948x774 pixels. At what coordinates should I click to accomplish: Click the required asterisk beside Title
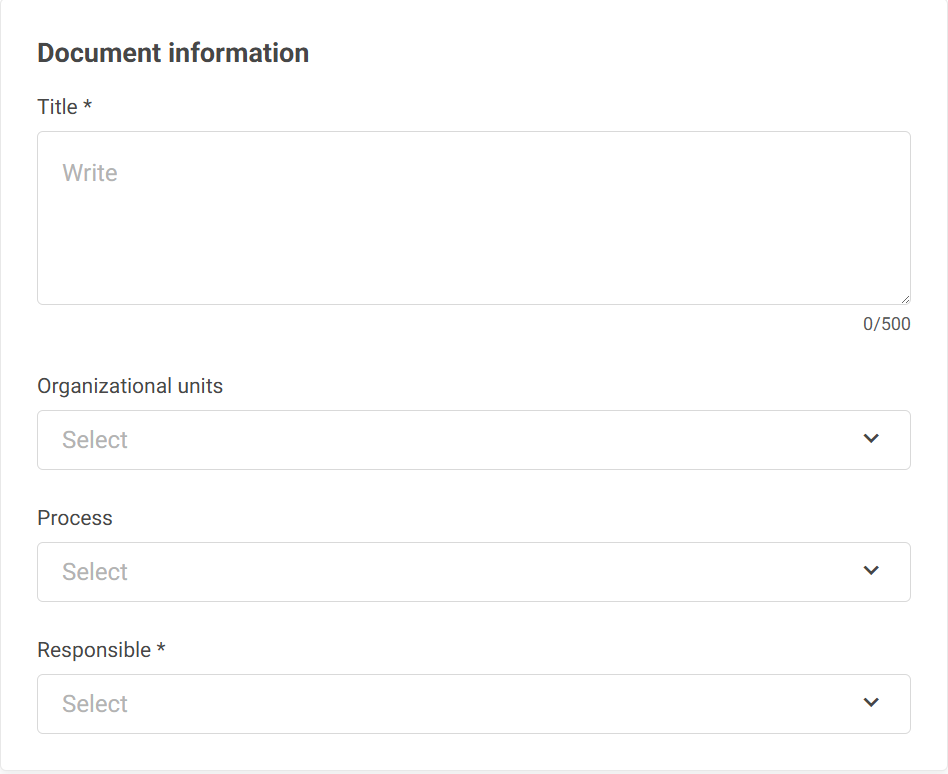click(x=87, y=104)
